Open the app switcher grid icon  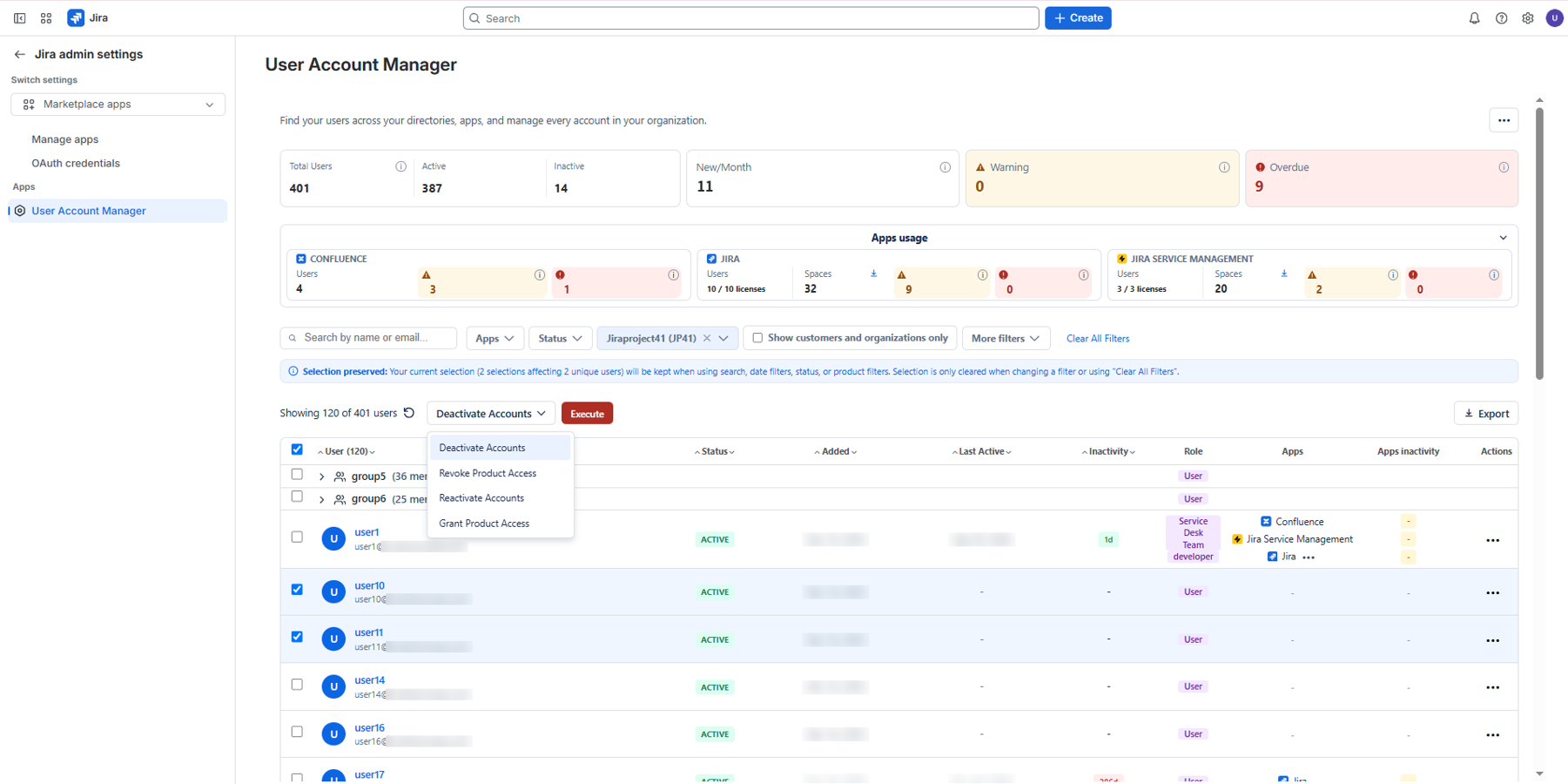[x=46, y=18]
